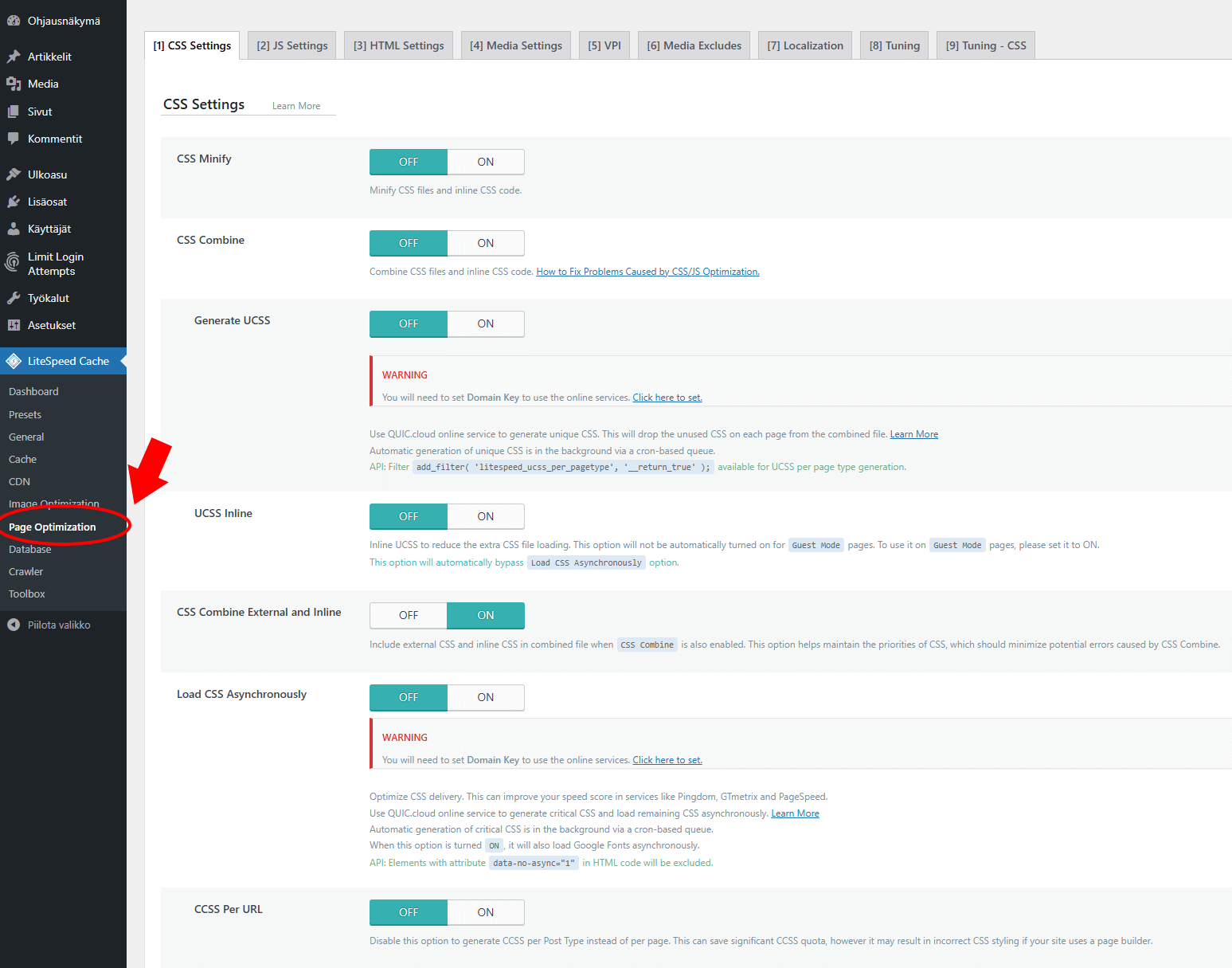Open How to Fix Problems Caused by CSS/JS Optimization link
Viewport: 1232px width, 968px height.
(647, 272)
